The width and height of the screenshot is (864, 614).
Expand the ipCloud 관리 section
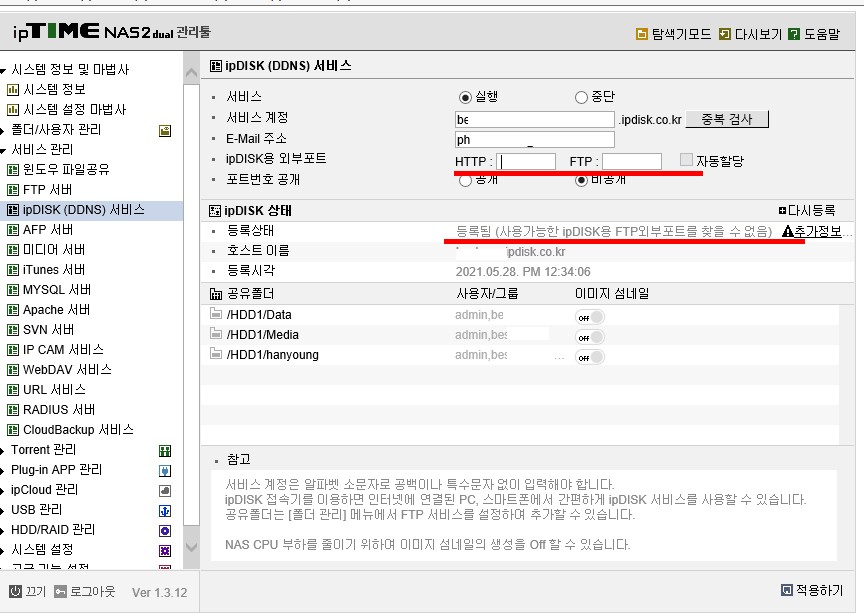[x=3, y=490]
